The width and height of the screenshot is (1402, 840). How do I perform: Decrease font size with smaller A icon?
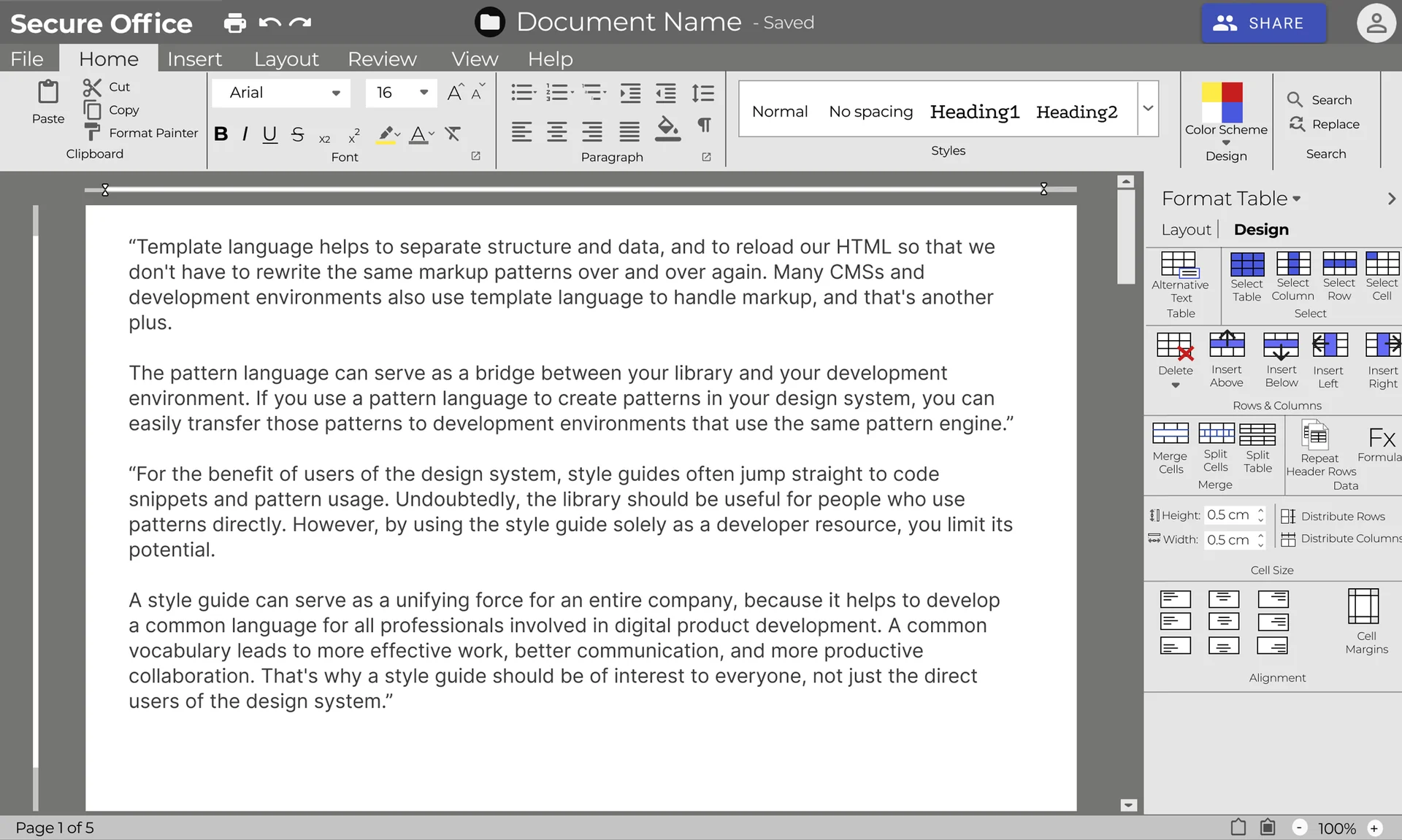tap(478, 93)
